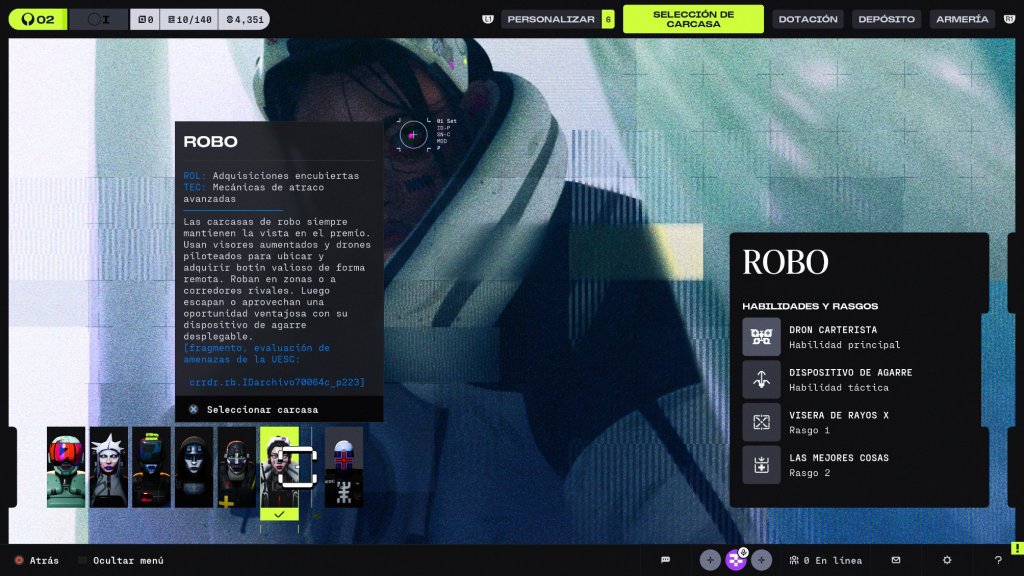This screenshot has height=576, width=1024.
Task: Click Las Mejores Cosas trait icon
Action: 761,465
